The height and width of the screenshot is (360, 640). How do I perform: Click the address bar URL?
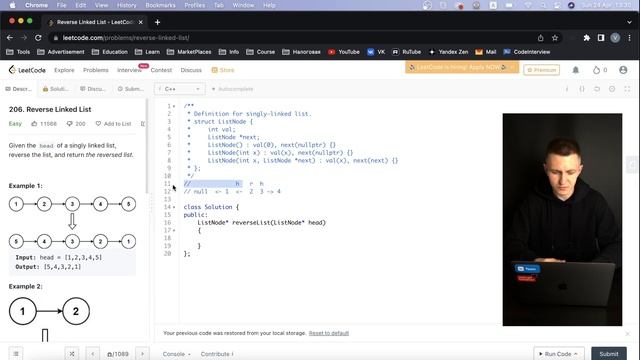[x=126, y=38]
